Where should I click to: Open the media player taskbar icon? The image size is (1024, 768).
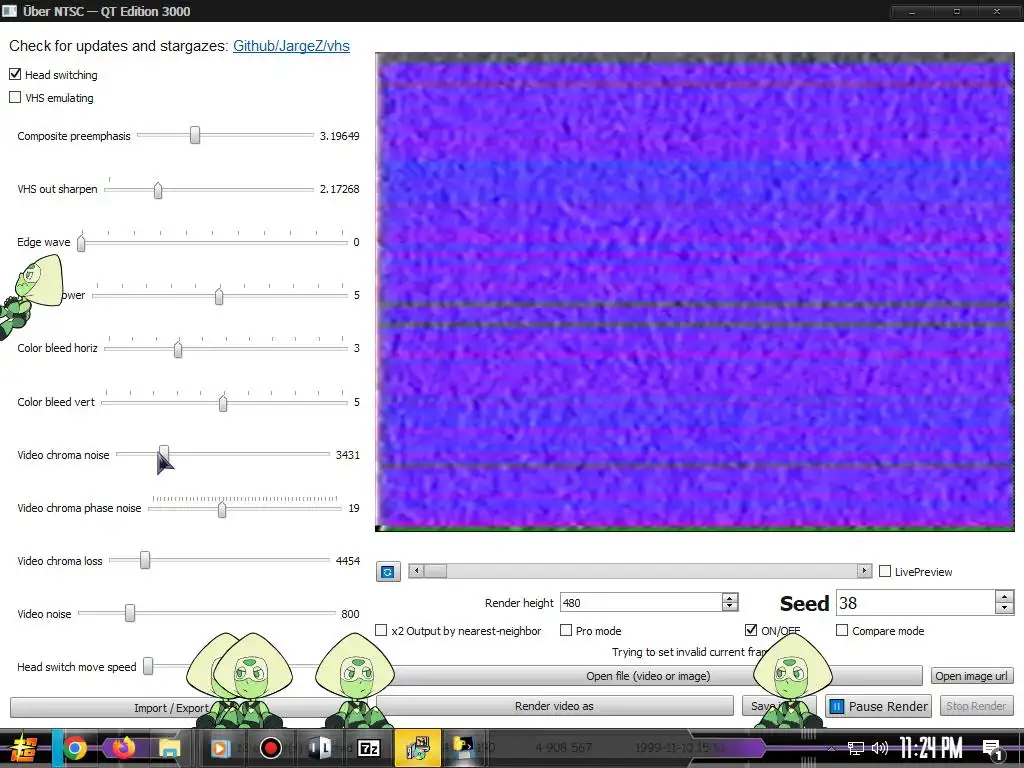[x=219, y=748]
